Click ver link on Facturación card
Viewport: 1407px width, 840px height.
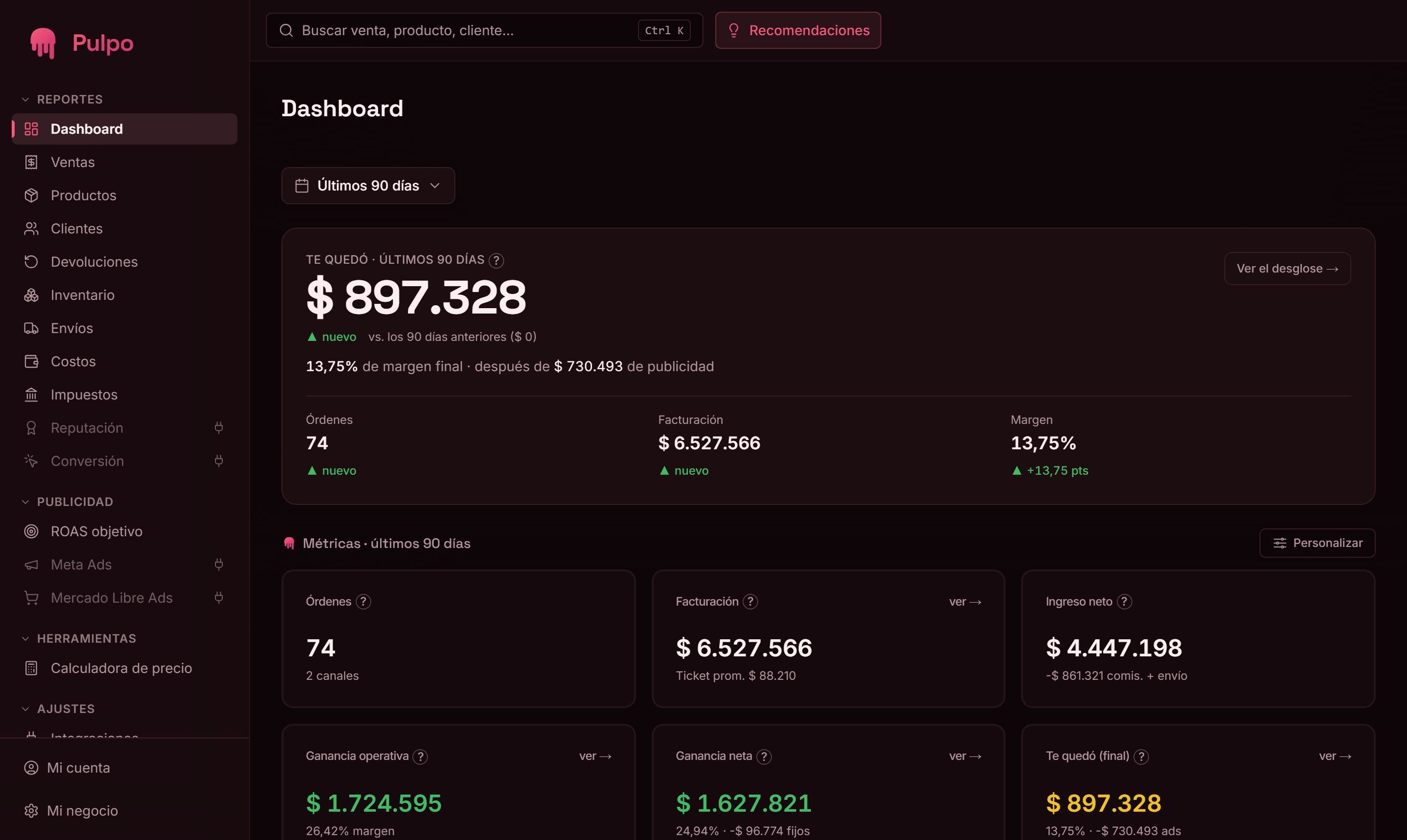[965, 602]
